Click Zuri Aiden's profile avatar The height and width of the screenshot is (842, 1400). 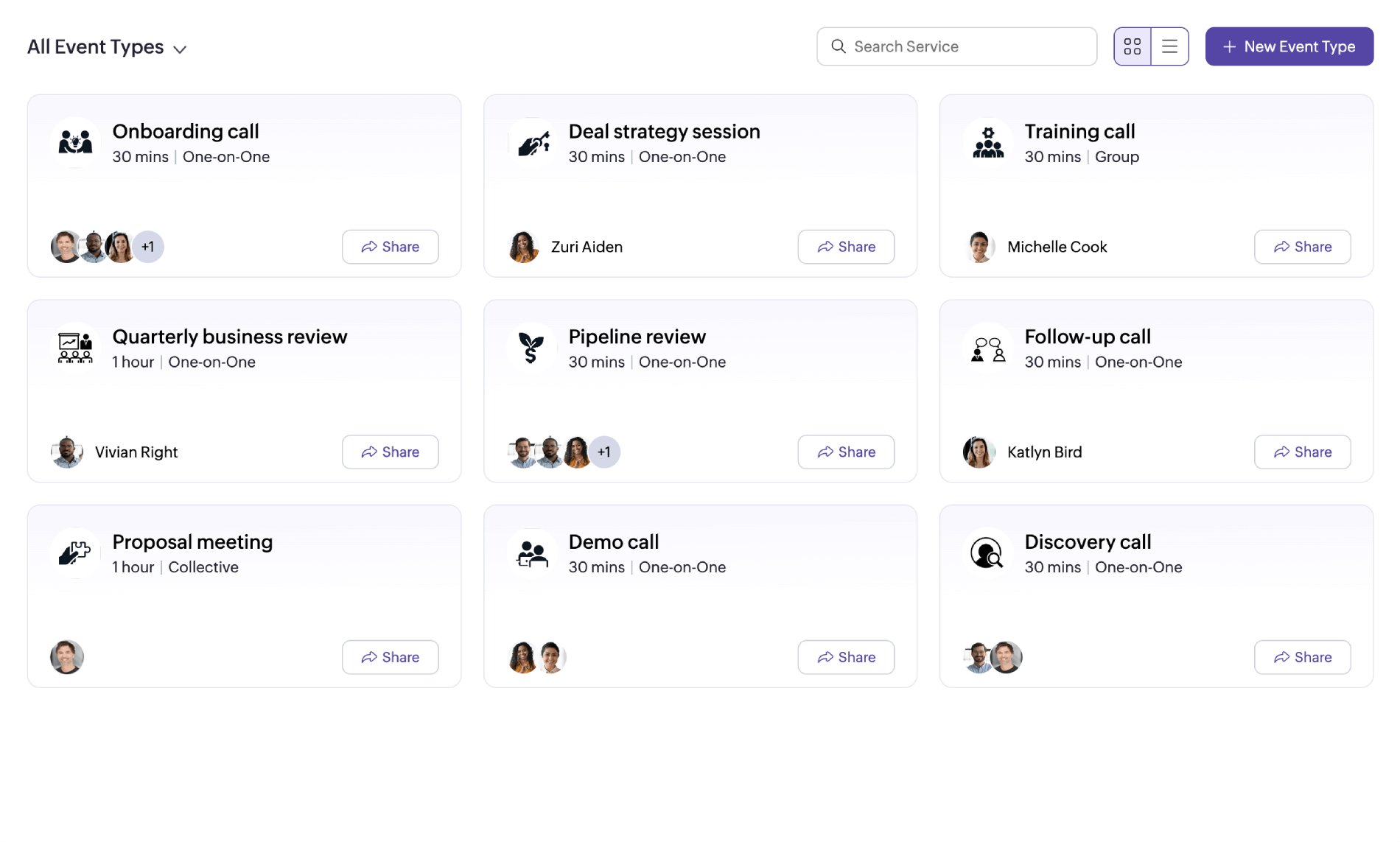tap(522, 247)
